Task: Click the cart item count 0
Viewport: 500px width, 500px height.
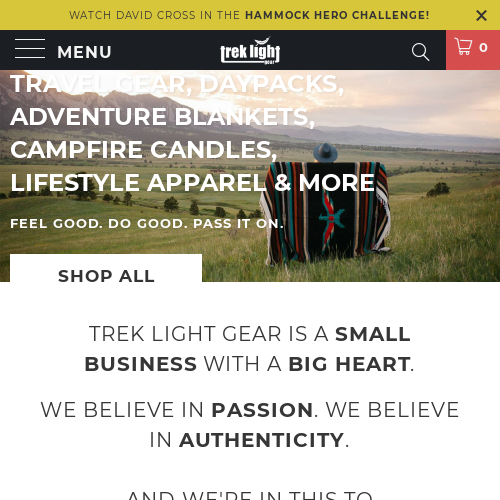Action: (x=483, y=48)
